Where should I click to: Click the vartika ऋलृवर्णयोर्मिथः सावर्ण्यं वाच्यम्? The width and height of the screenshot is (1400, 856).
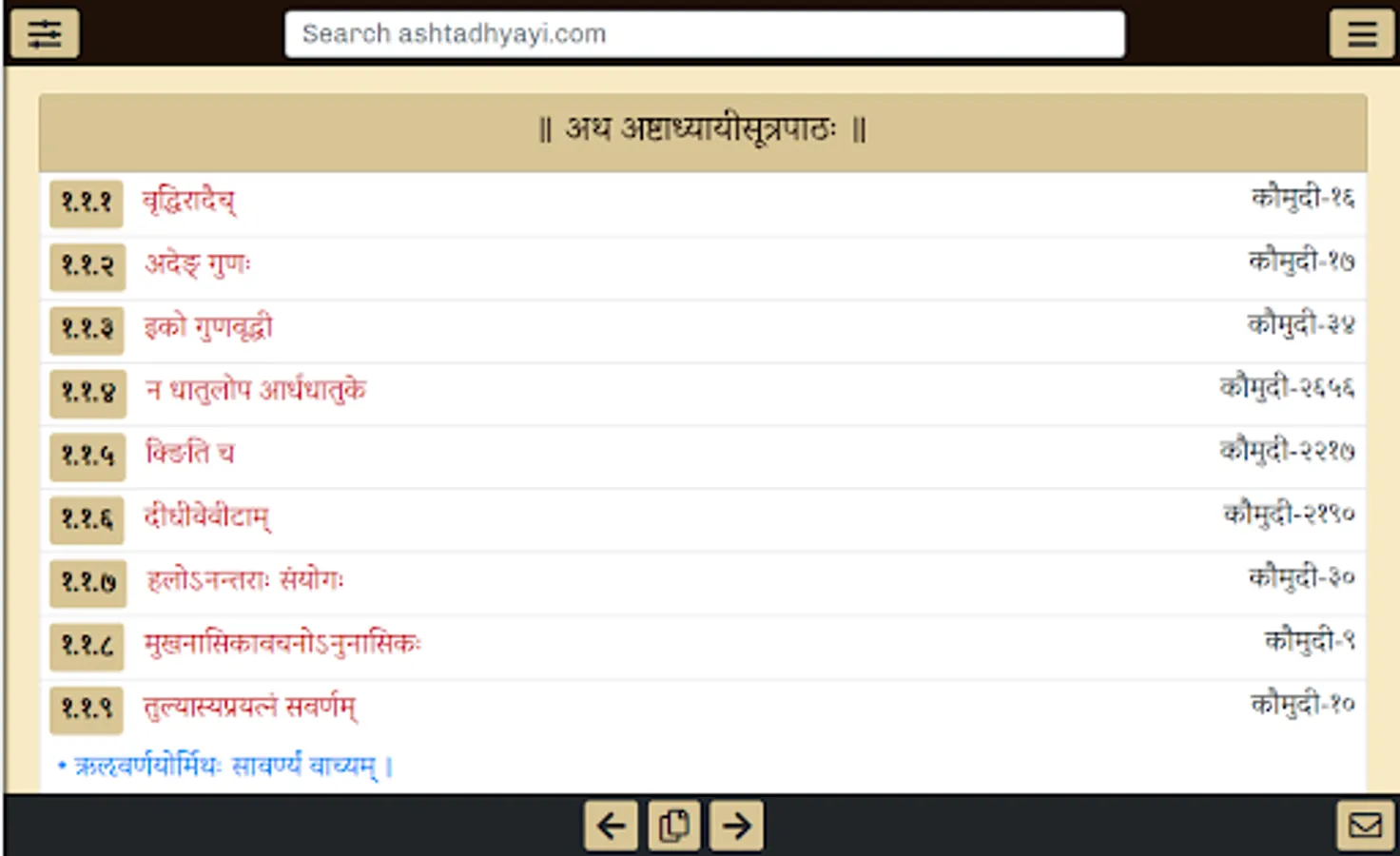tap(226, 766)
